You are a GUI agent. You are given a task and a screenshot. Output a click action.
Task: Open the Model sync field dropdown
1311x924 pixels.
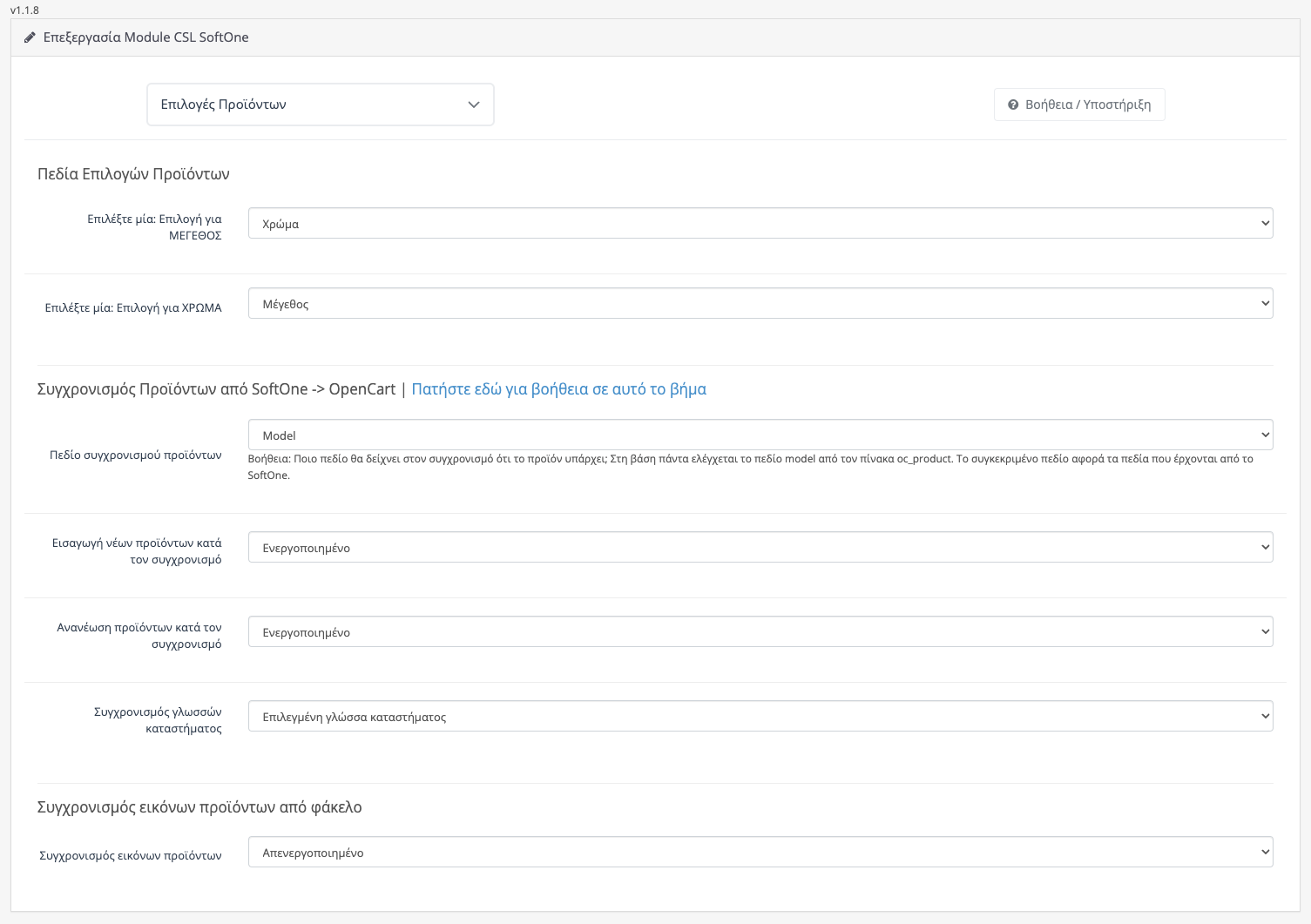click(760, 435)
